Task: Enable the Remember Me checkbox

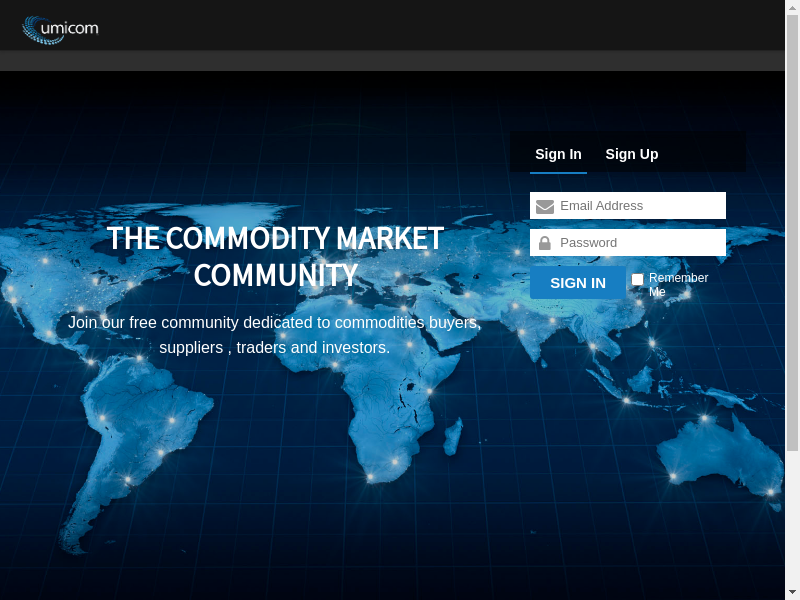Action: click(638, 279)
